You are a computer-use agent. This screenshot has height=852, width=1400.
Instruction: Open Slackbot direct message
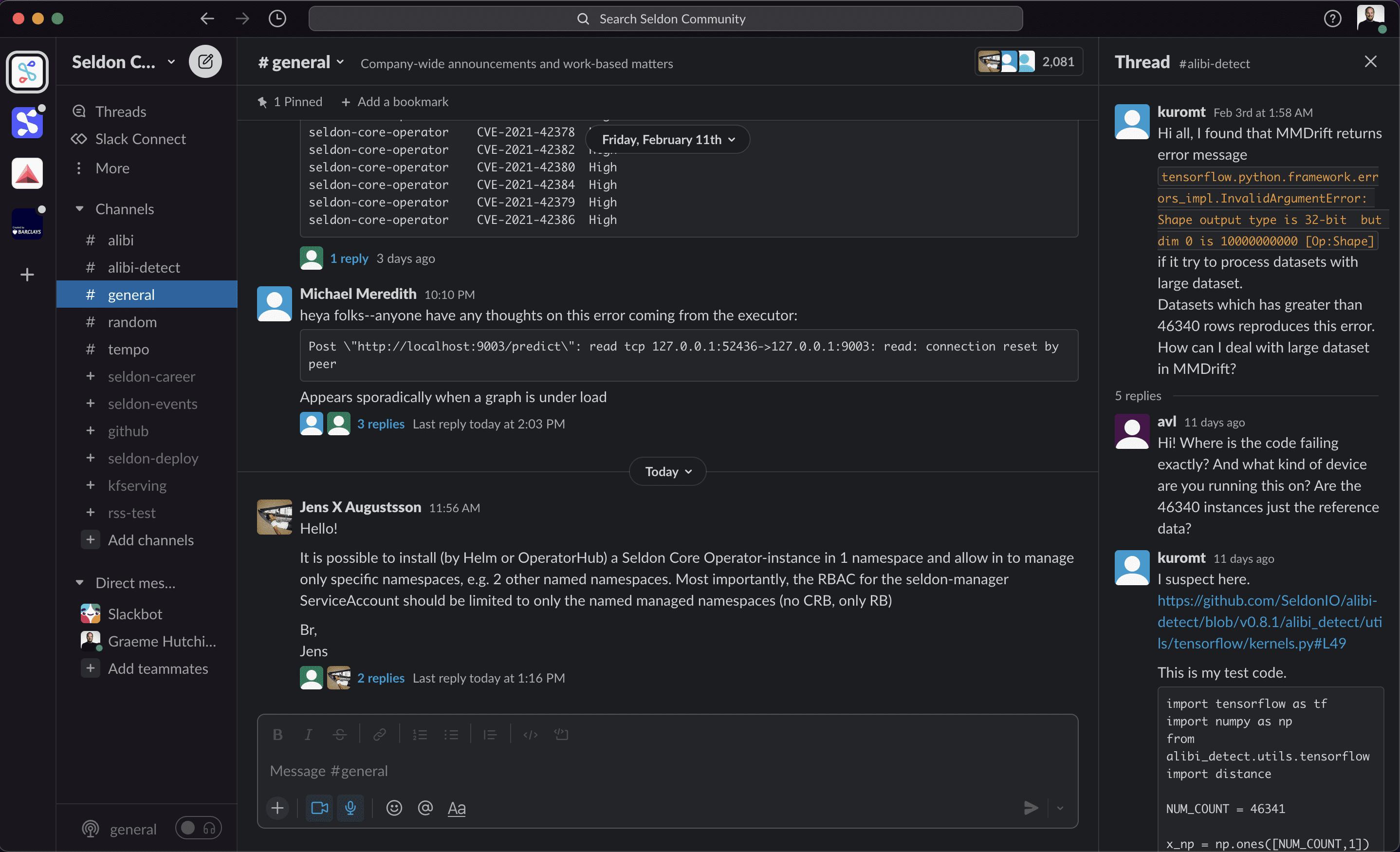point(147,614)
